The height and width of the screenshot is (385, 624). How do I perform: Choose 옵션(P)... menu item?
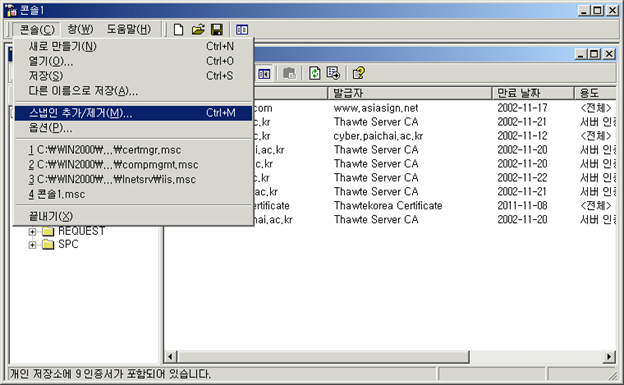pyautogui.click(x=134, y=128)
